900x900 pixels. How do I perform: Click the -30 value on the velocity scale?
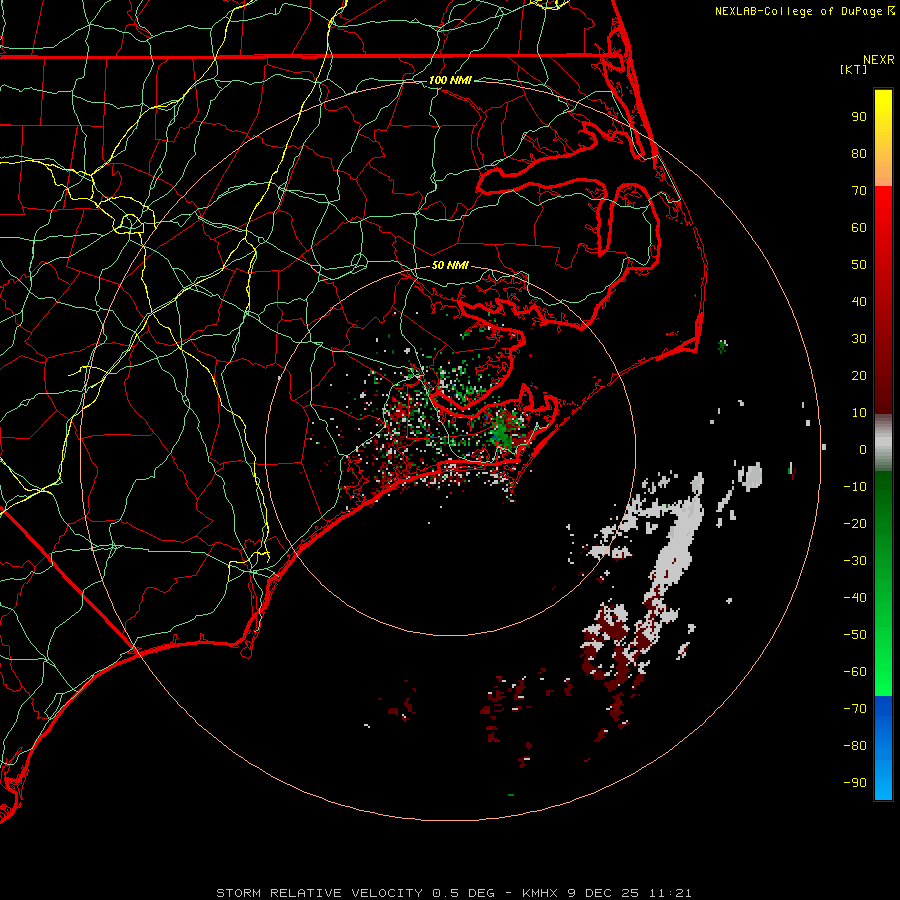click(x=855, y=561)
